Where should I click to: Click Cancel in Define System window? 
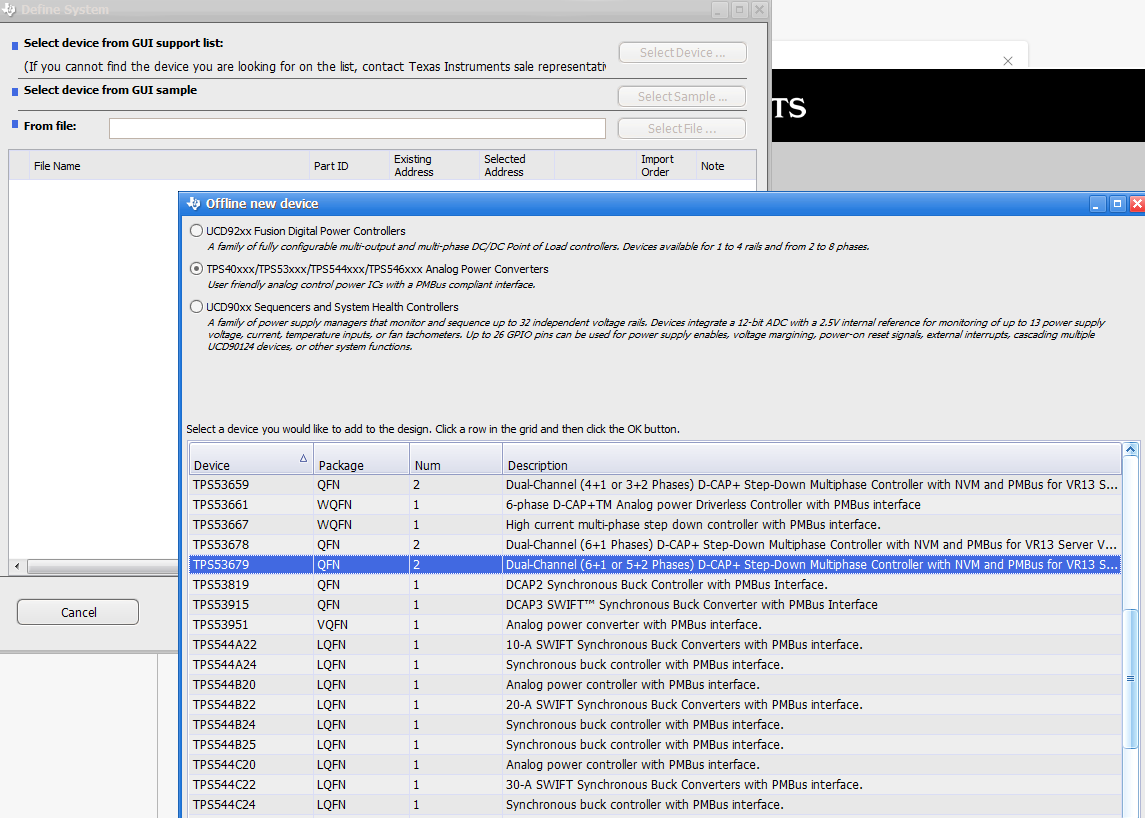coord(78,612)
